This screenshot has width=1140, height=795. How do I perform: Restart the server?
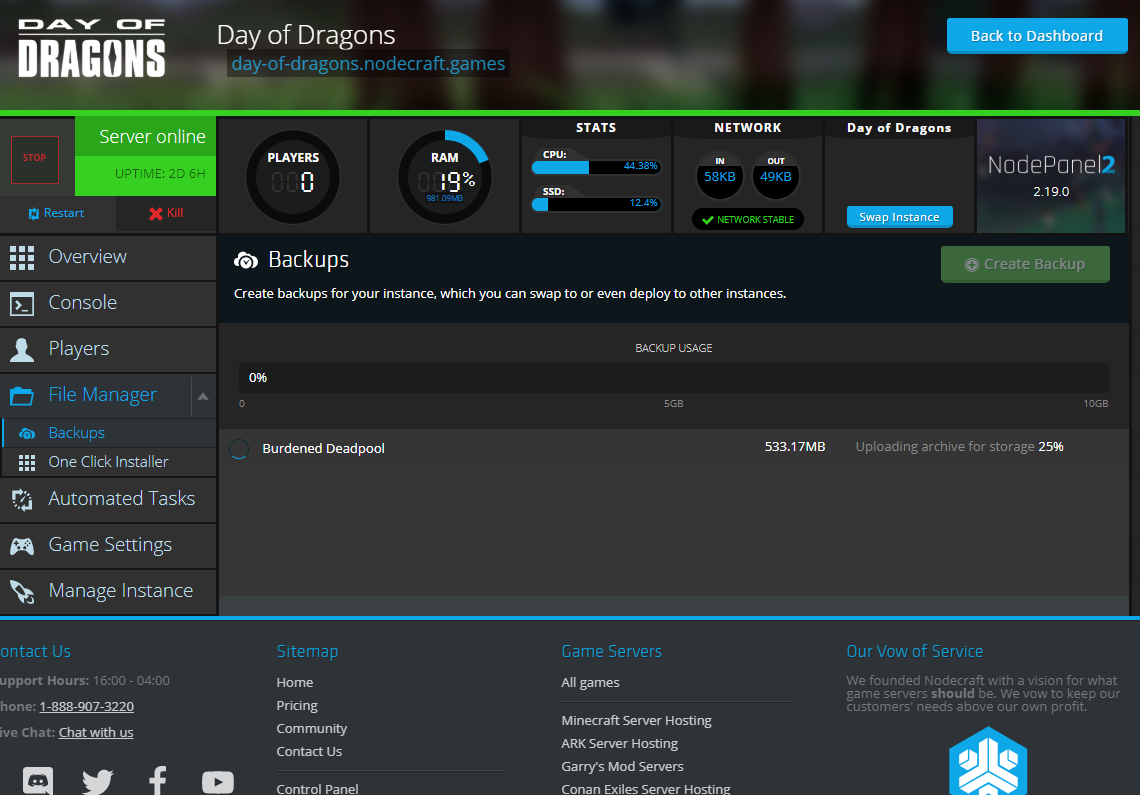pos(55,213)
